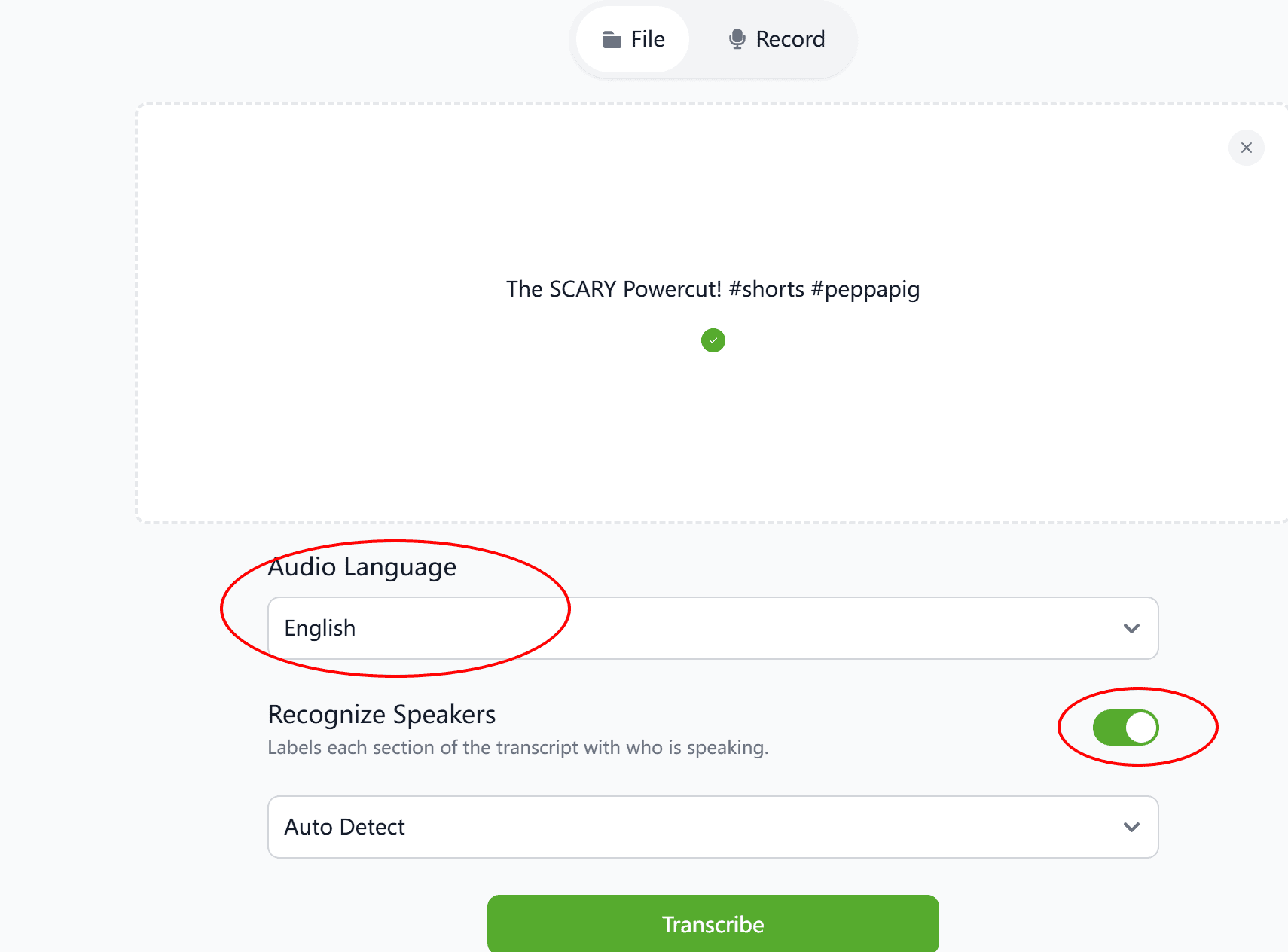Click the speaker labels description text
Screen dimensions: 1288x952
click(517, 747)
